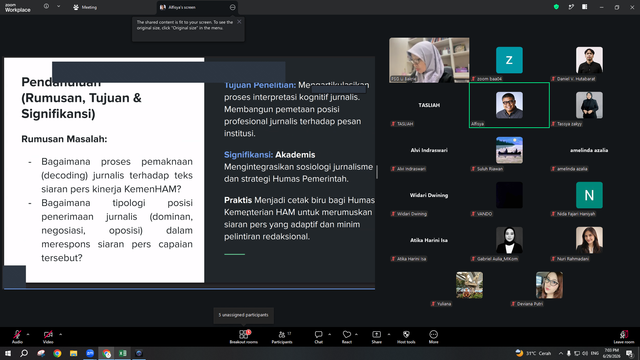Check green encryption shield status

pos(556,7)
